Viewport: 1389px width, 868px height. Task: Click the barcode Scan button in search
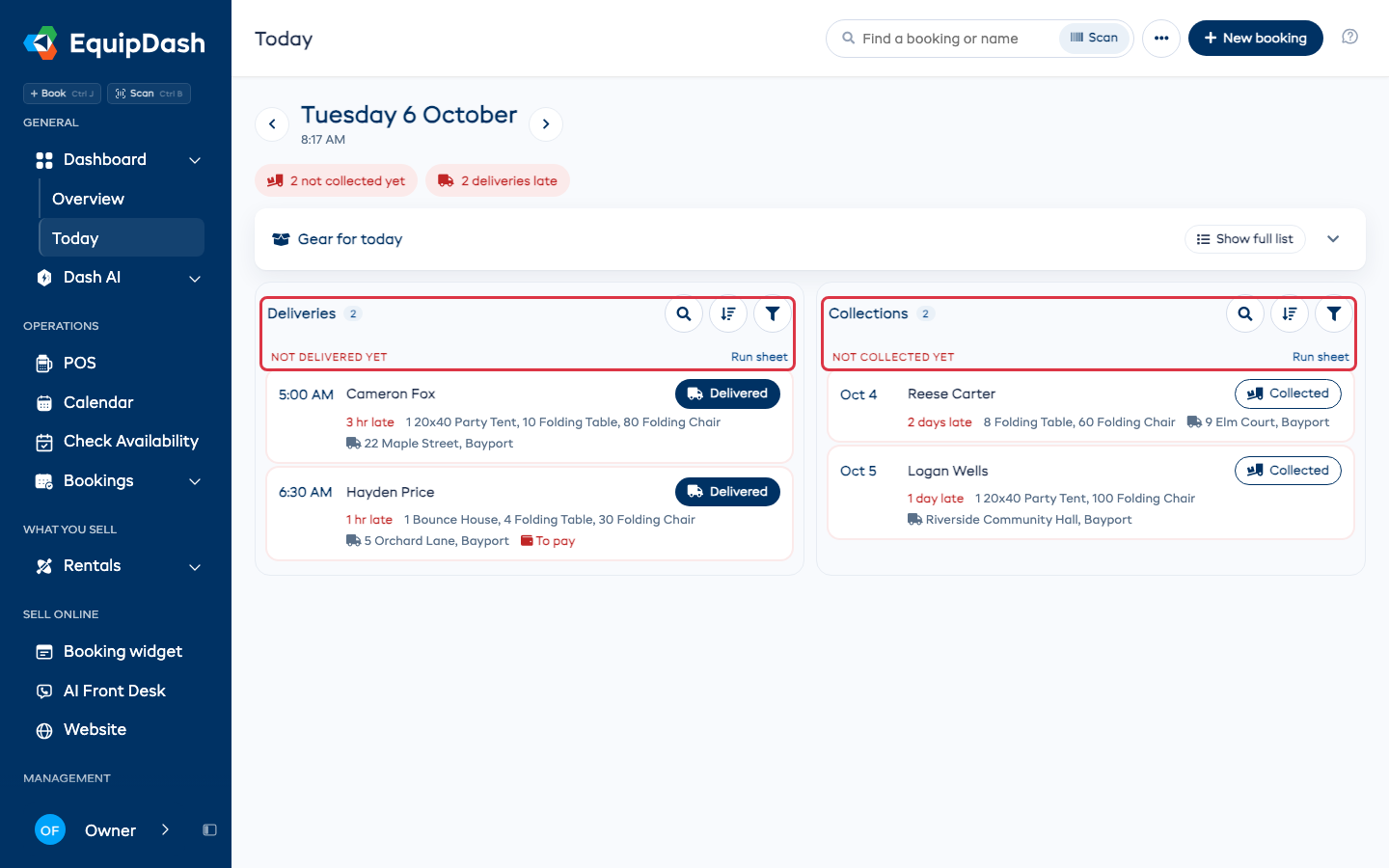click(1094, 38)
